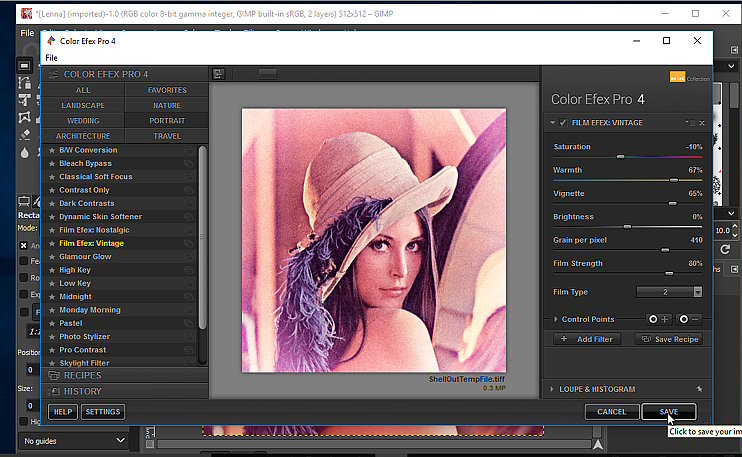
Task: Open the GIMP File menu
Action: [27, 33]
